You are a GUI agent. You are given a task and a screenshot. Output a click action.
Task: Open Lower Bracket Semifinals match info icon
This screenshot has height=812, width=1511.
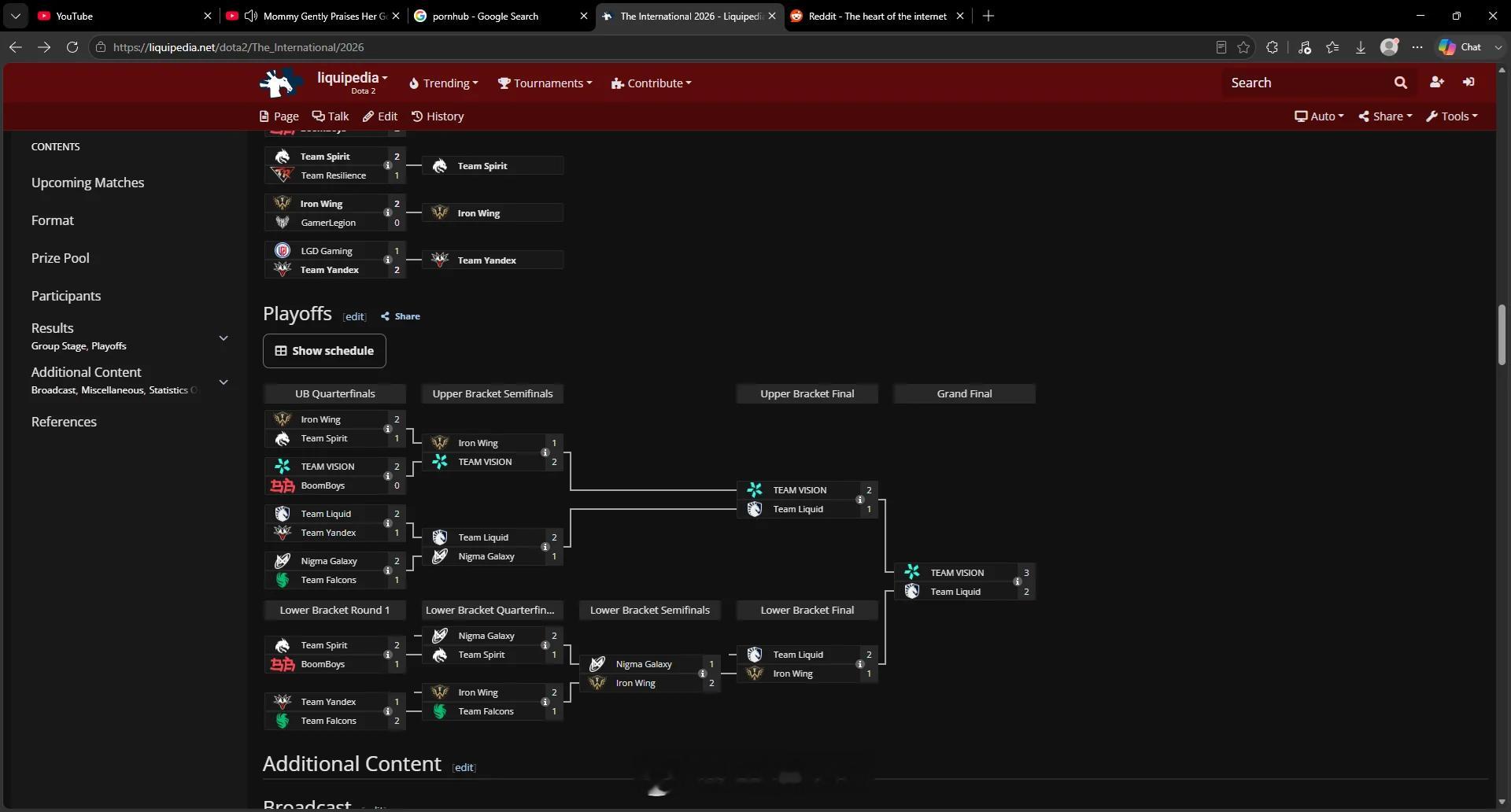(702, 674)
